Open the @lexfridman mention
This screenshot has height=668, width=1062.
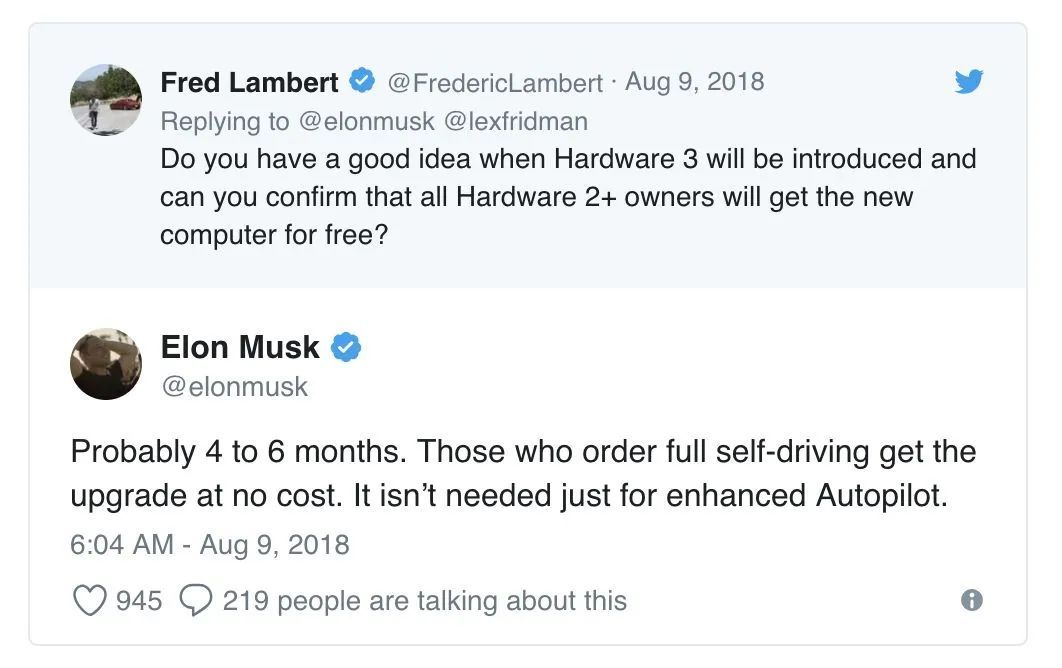(x=515, y=121)
